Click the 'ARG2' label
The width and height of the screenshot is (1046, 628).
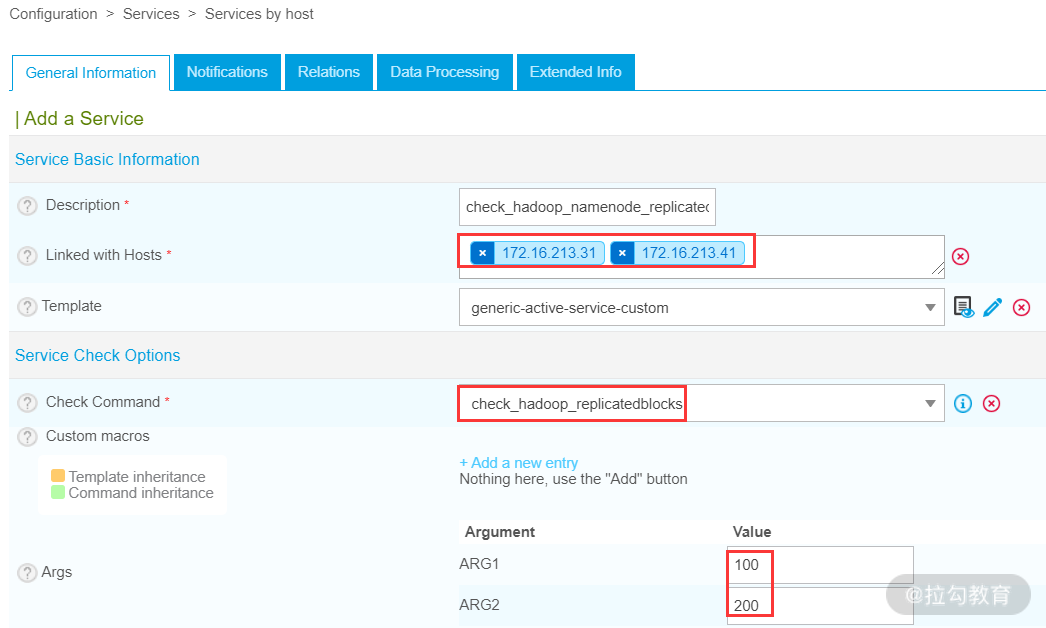pos(479,605)
